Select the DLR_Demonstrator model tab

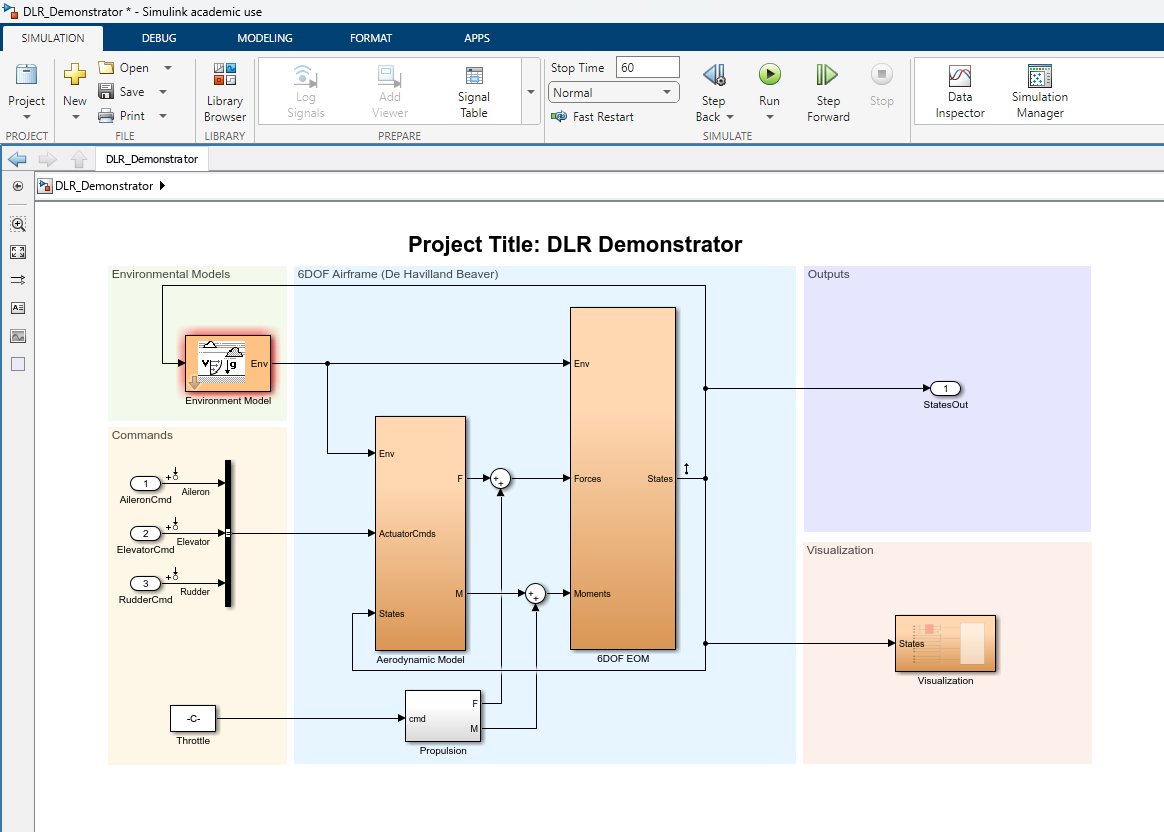pos(152,159)
